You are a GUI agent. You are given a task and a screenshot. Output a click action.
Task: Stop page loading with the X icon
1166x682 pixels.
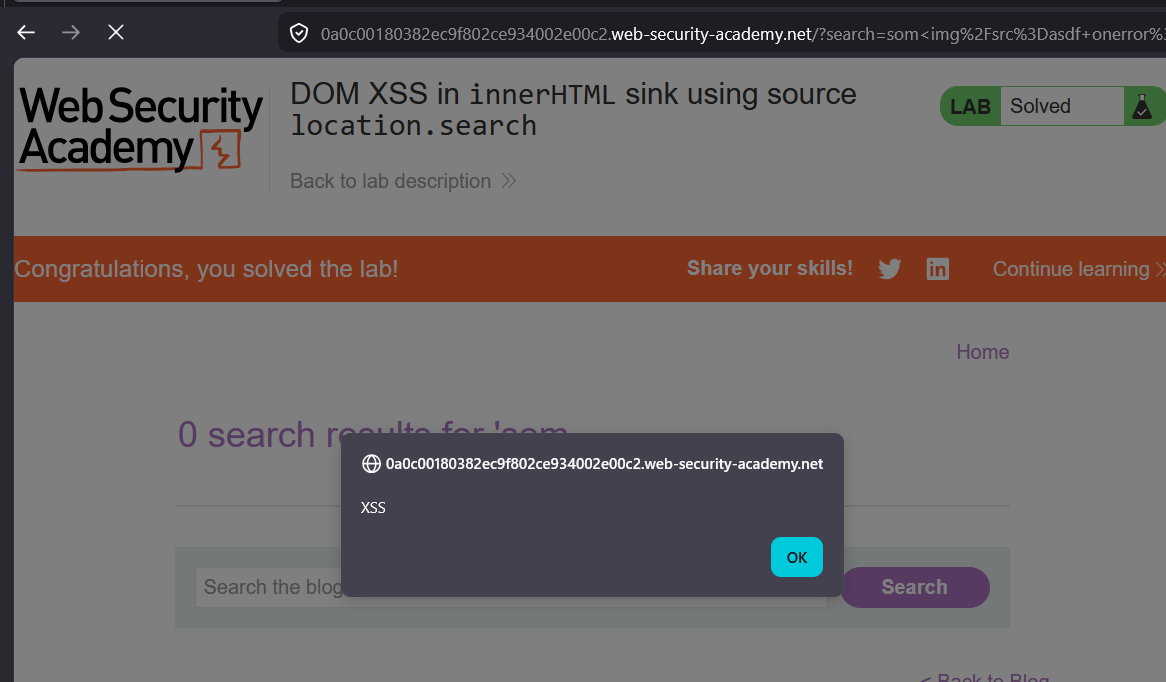(116, 32)
